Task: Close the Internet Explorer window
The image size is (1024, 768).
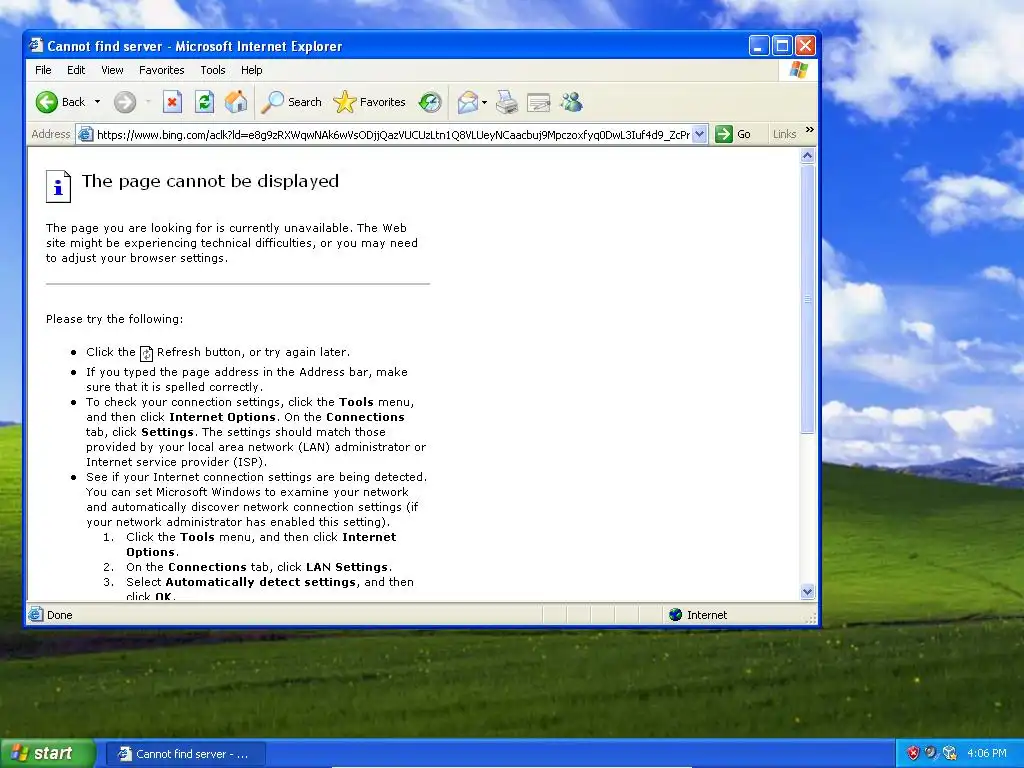Action: (x=805, y=46)
